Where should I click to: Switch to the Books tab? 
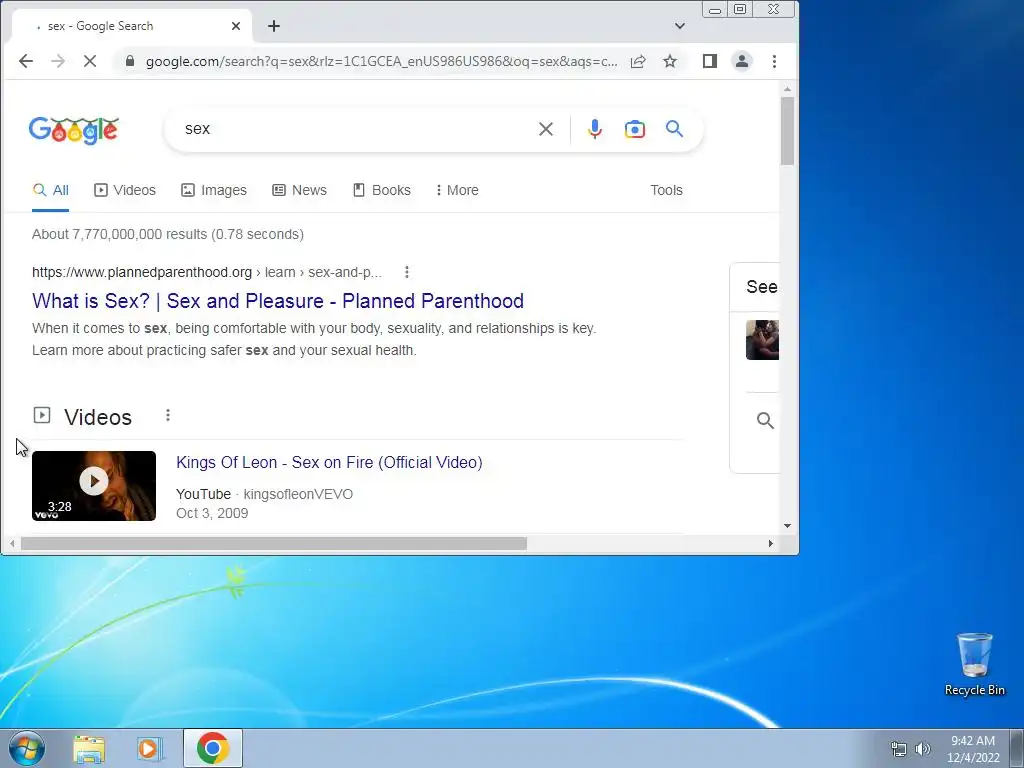click(x=381, y=190)
